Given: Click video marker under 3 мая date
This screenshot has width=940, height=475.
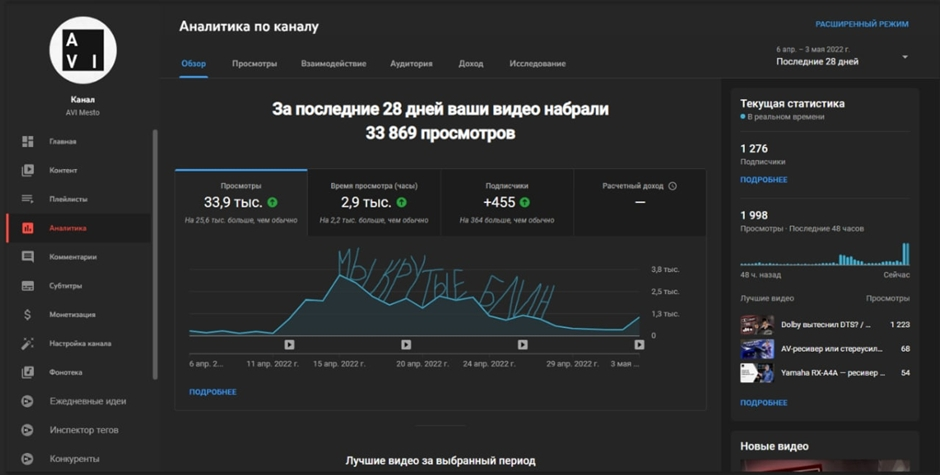Looking at the screenshot, I should pyautogui.click(x=640, y=344).
